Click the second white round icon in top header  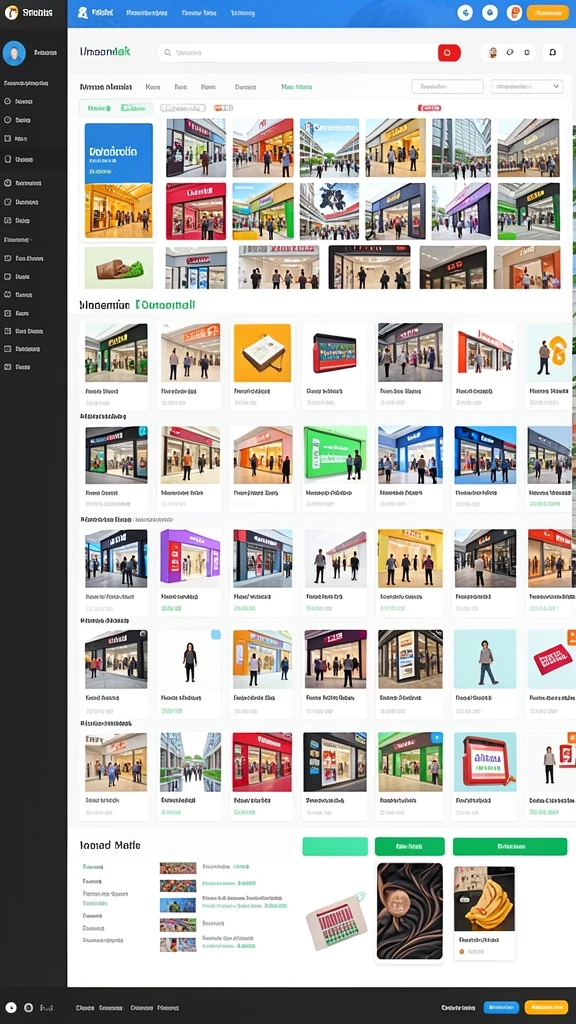point(490,12)
